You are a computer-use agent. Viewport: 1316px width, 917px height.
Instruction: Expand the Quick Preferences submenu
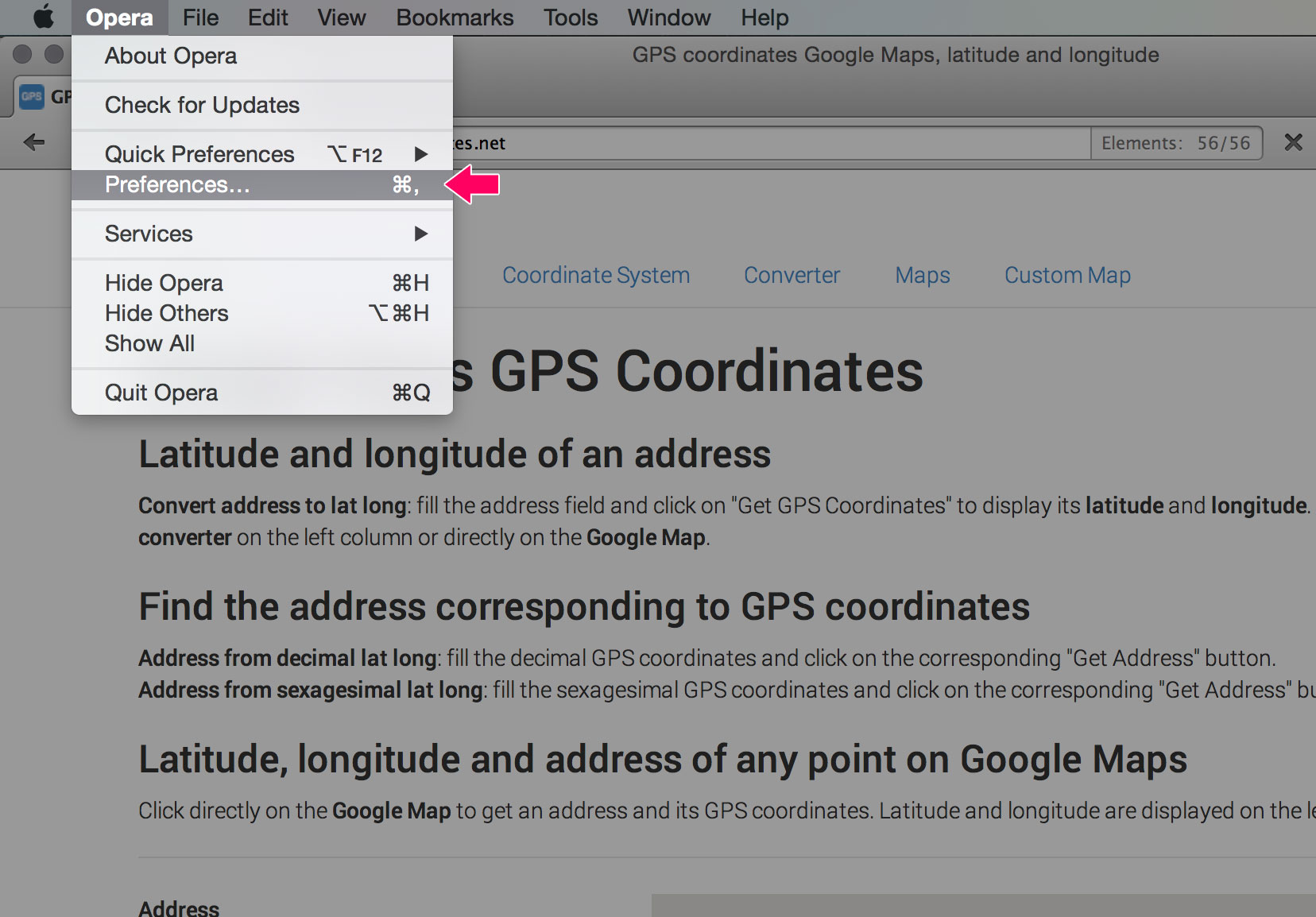click(x=262, y=154)
